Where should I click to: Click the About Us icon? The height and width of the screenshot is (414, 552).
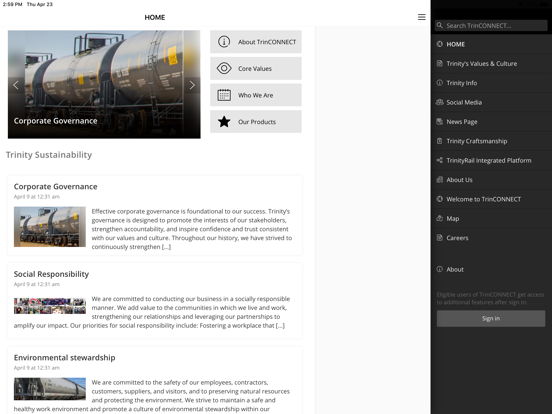439,180
